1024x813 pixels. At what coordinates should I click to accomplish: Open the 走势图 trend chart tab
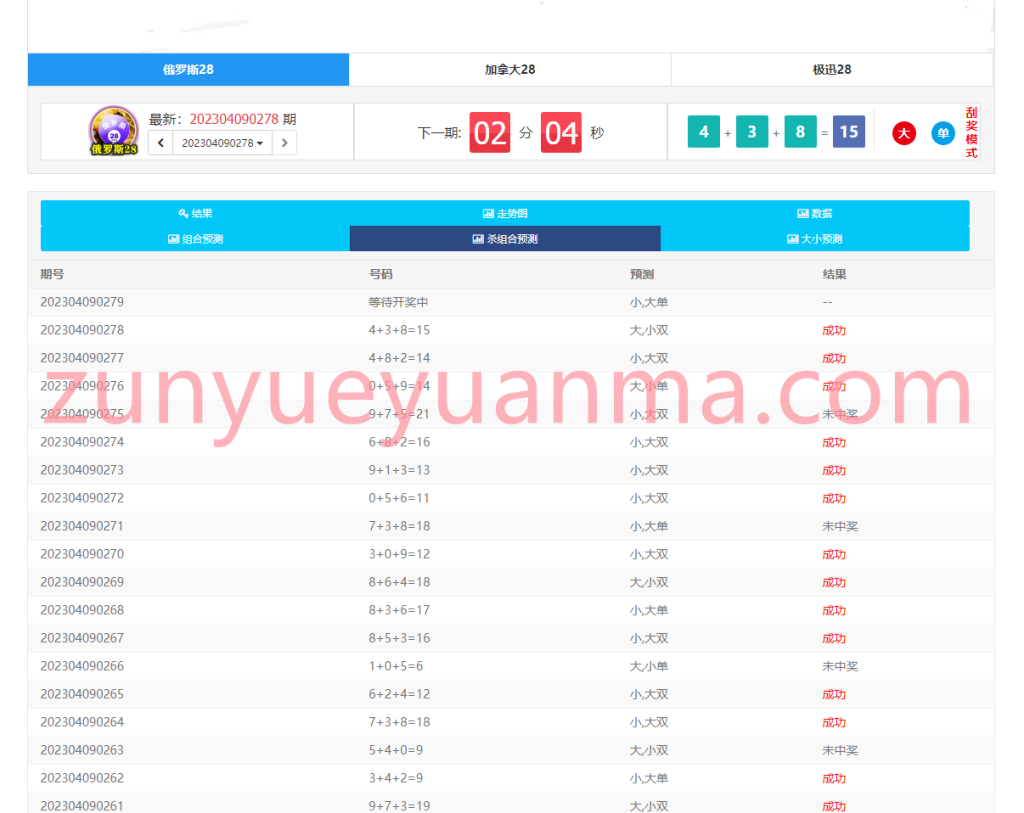pos(505,214)
